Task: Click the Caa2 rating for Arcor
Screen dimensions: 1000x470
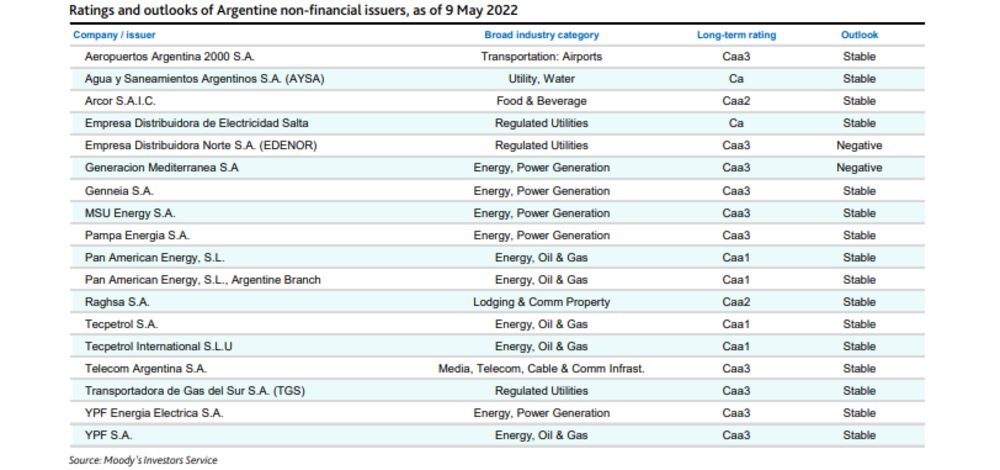Action: (736, 101)
